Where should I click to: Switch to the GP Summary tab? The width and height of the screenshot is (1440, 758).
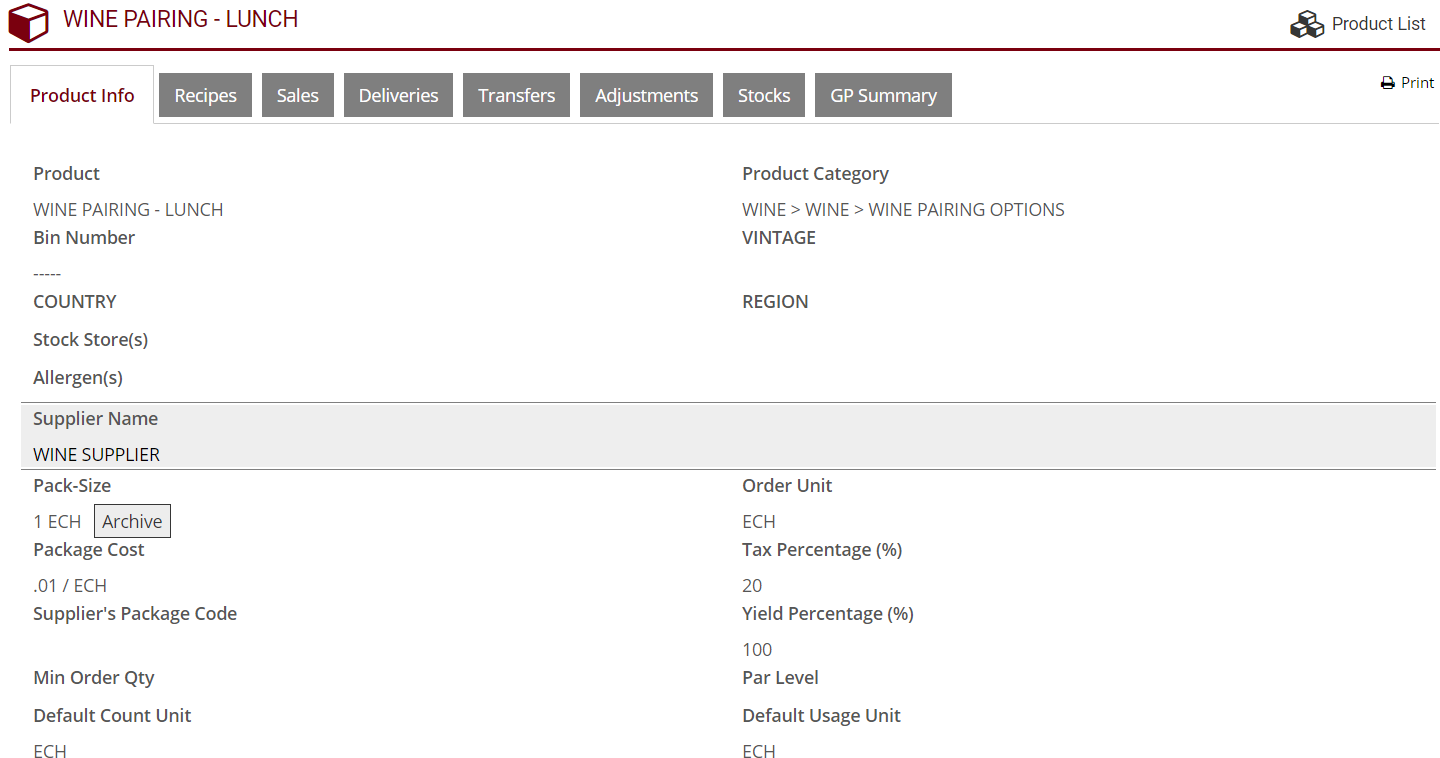883,94
